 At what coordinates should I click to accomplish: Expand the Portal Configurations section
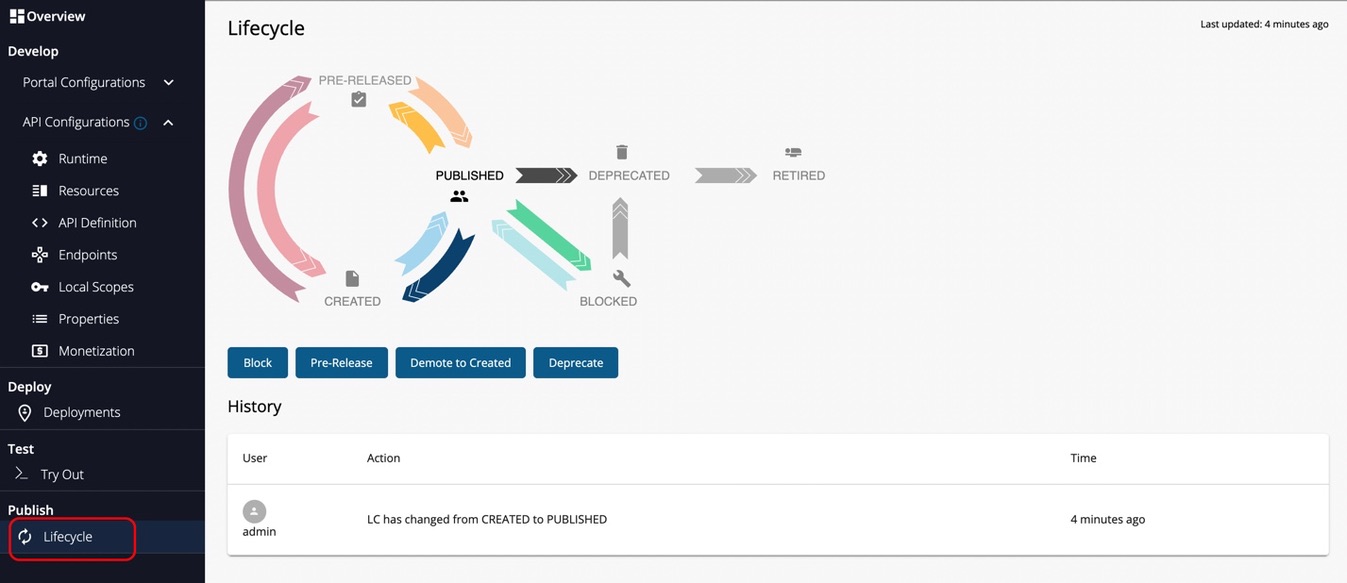tap(168, 82)
